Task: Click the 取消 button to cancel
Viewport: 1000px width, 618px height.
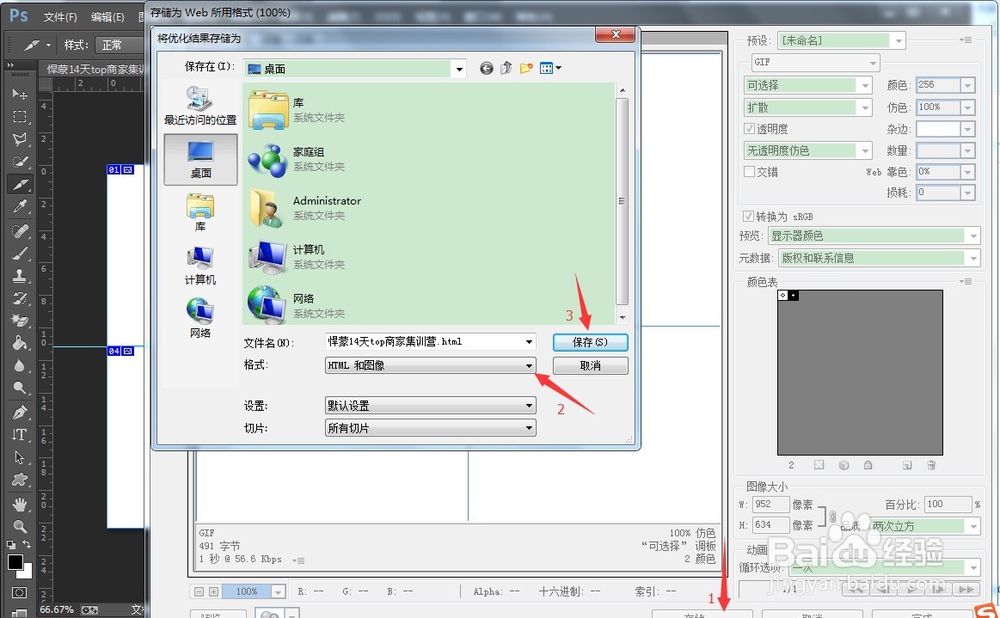Action: 591,365
